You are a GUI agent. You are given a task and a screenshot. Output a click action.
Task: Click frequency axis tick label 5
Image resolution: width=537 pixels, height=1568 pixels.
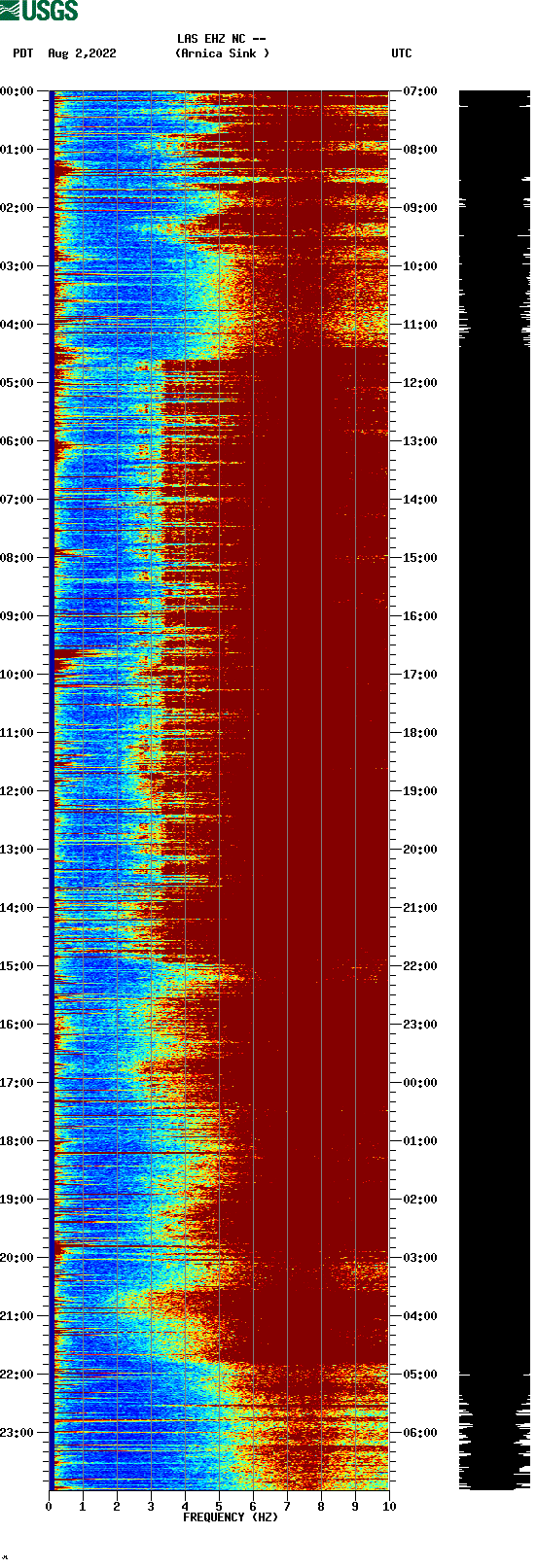219,1507
